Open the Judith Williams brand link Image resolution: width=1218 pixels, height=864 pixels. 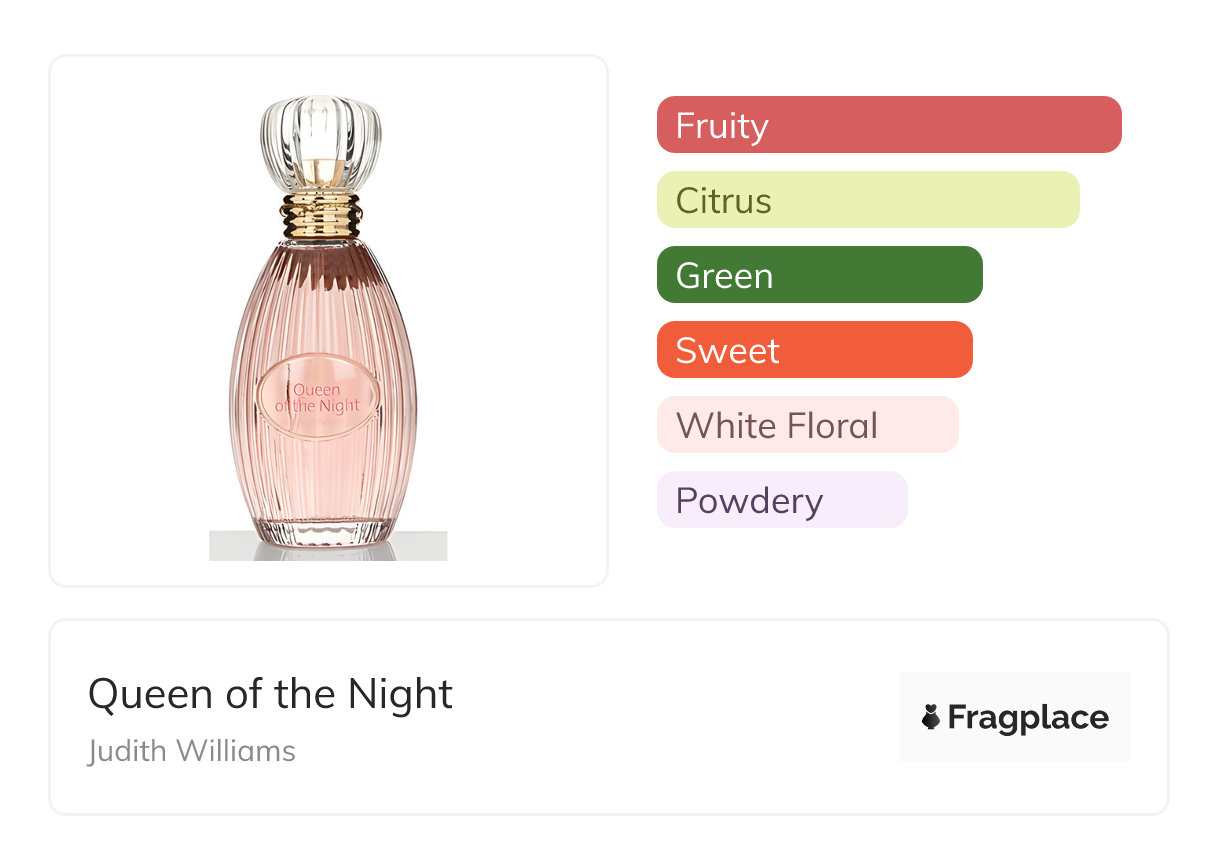(192, 751)
